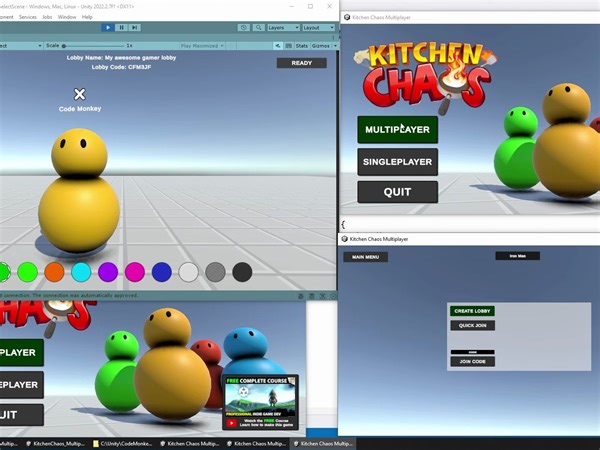Viewport: 600px width, 450px height.
Task: Click the cut-off EPLAYER singleplayer button
Action: click(x=21, y=385)
